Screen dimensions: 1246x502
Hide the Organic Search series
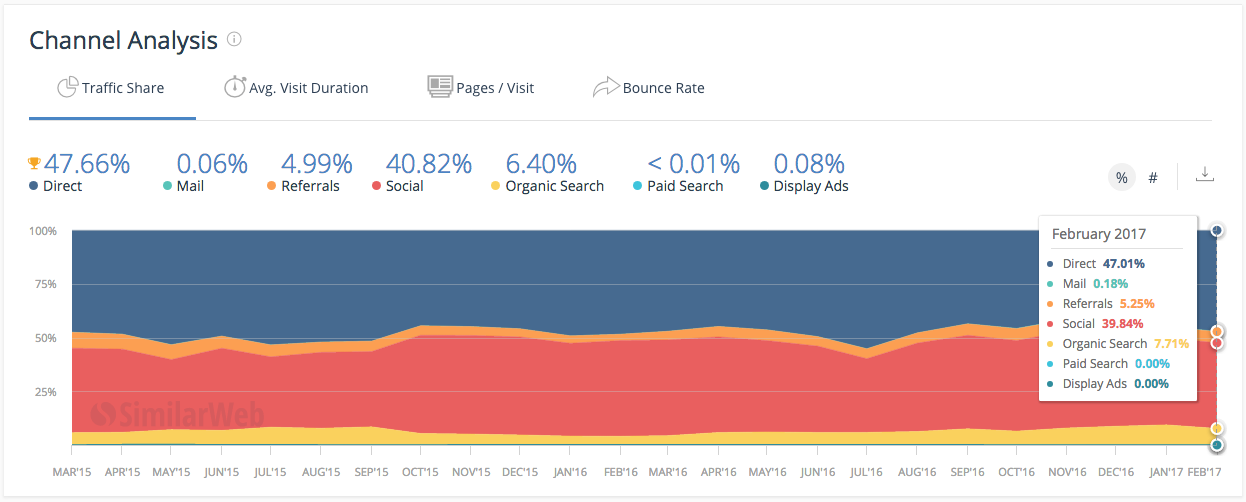[x=554, y=186]
